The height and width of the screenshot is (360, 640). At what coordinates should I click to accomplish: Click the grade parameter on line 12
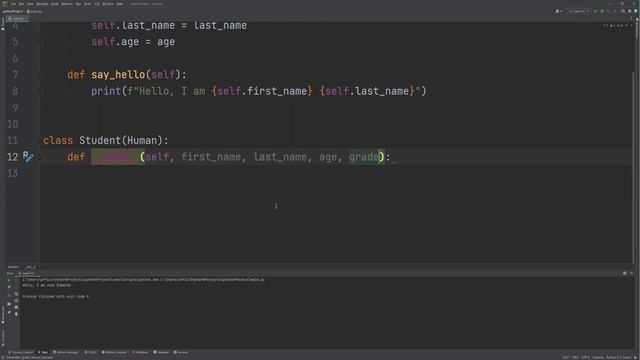click(364, 157)
